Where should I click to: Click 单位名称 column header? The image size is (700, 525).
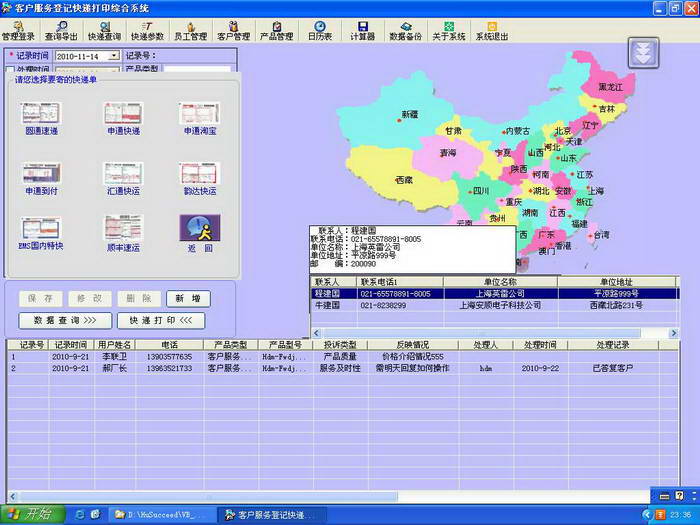(500, 282)
